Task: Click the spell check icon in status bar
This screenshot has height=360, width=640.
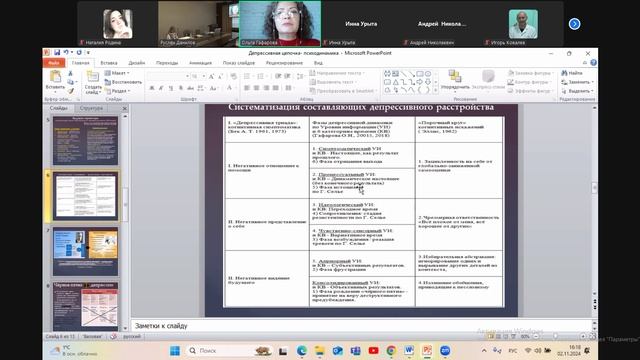Action: click(x=113, y=336)
